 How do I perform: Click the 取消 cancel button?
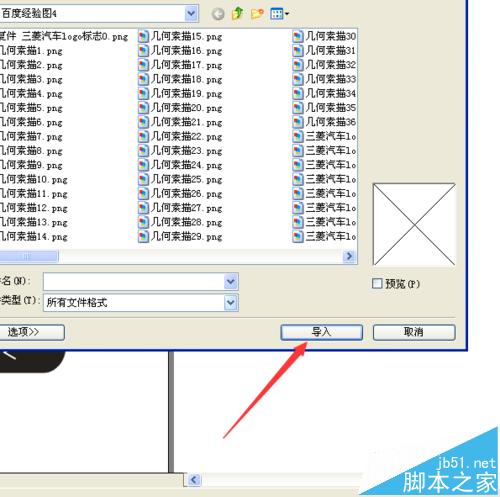click(414, 332)
